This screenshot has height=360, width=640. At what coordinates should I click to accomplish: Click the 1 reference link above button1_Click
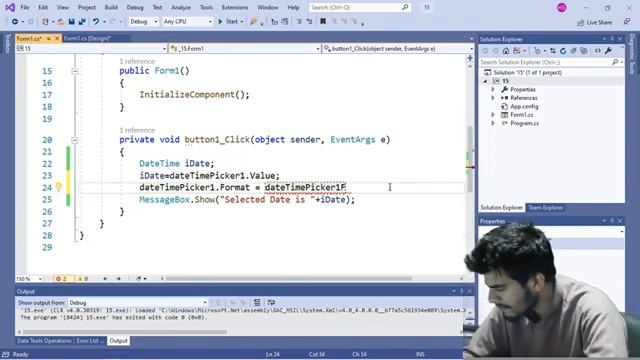(137, 130)
